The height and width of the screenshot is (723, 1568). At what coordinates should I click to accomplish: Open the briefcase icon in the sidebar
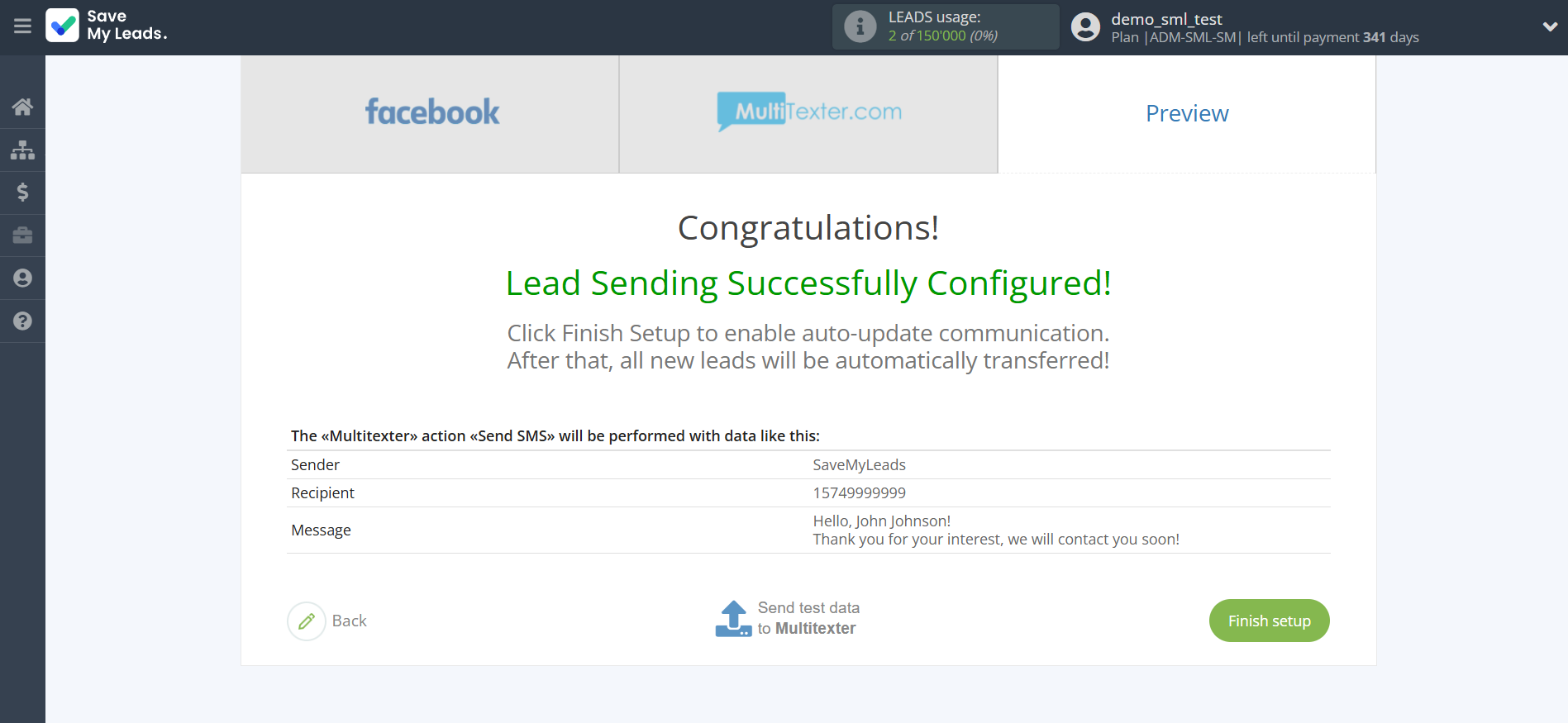(22, 235)
